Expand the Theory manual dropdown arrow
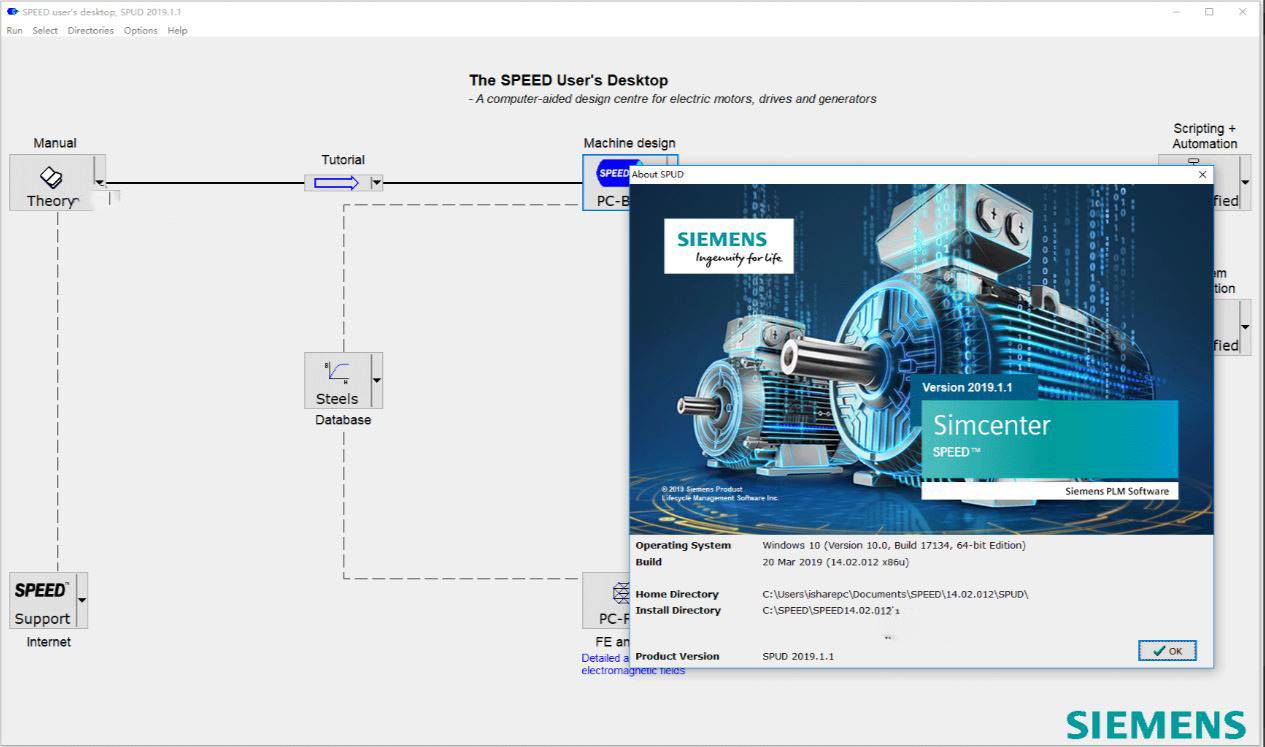1265x747 pixels. click(100, 182)
